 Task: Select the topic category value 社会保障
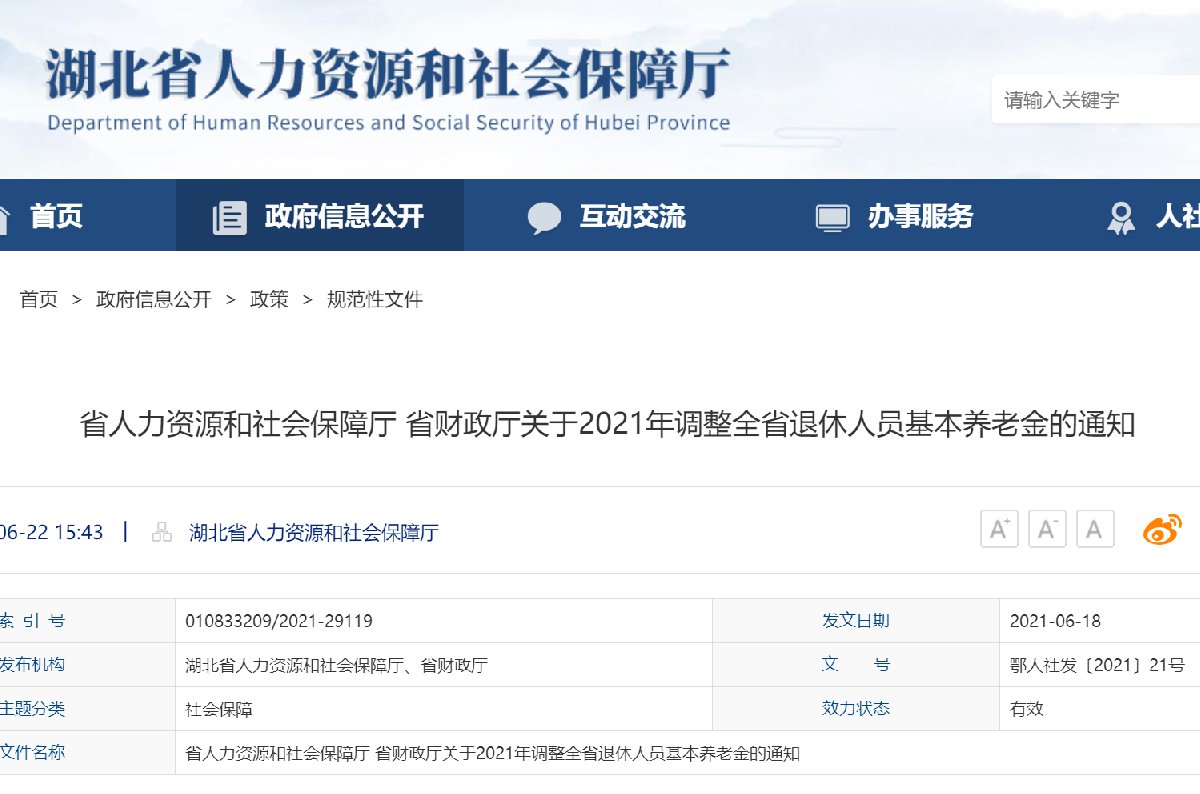(219, 709)
